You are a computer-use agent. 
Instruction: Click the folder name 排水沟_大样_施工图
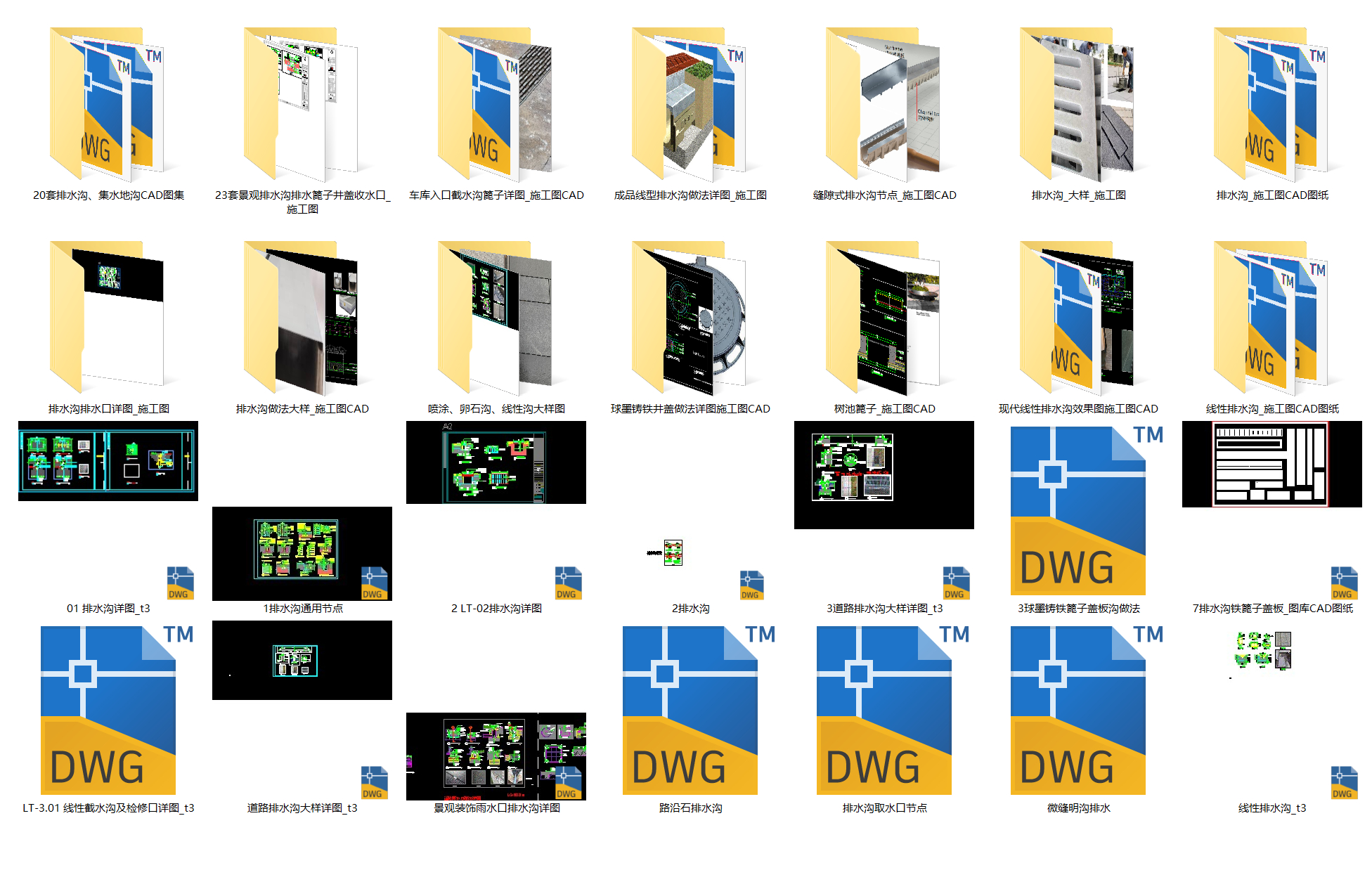click(x=1078, y=195)
